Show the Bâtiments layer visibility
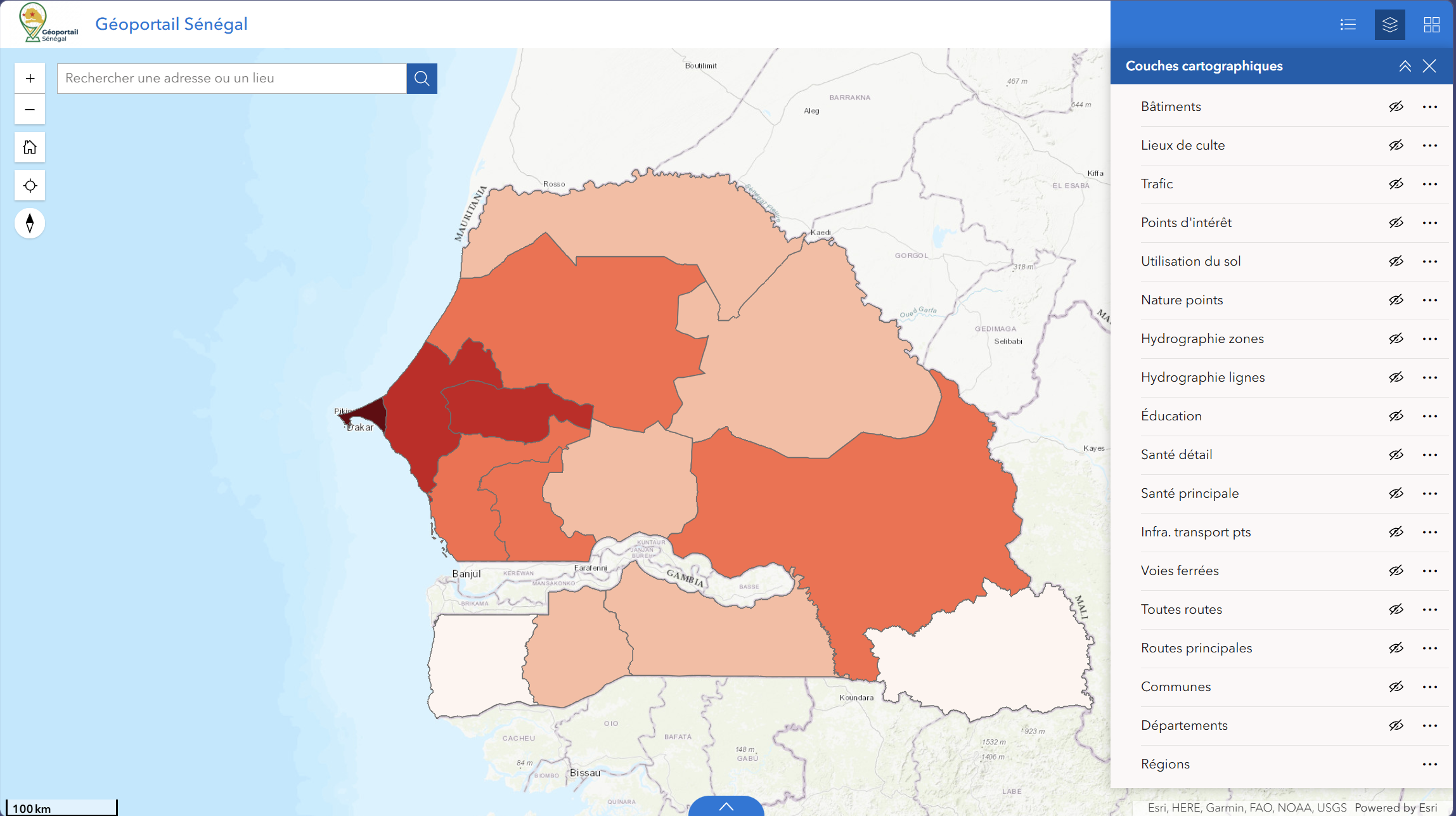This screenshot has width=1456, height=816. click(1397, 107)
